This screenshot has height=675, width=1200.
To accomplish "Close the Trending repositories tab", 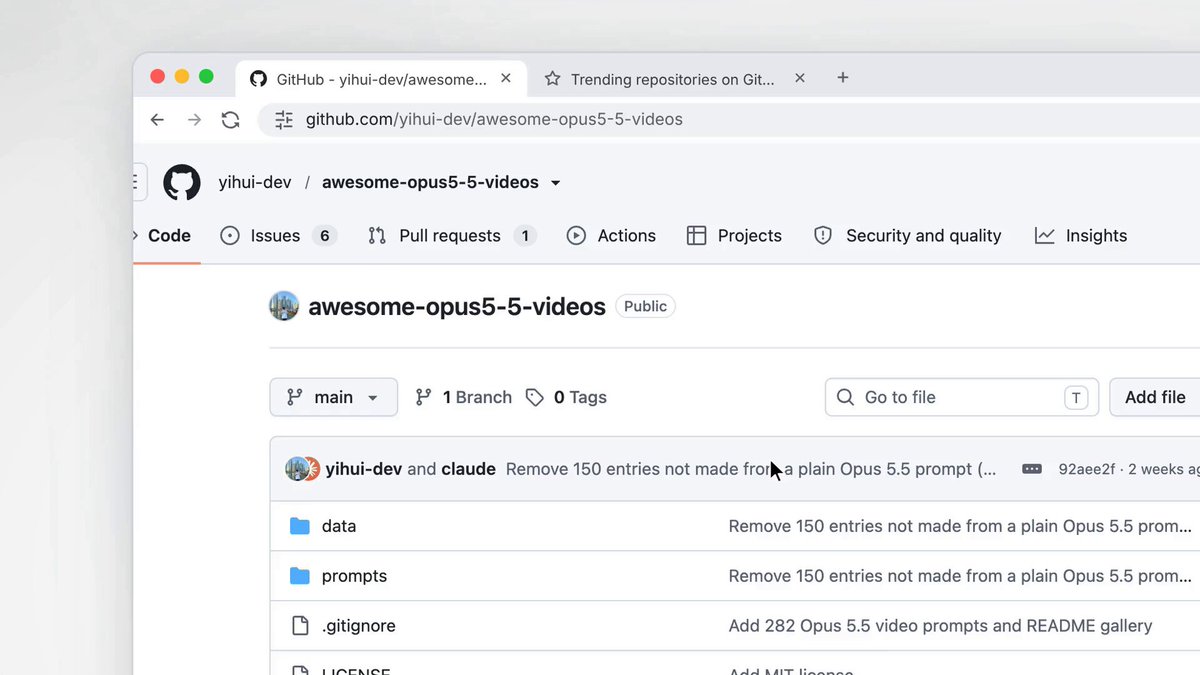I will point(799,78).
